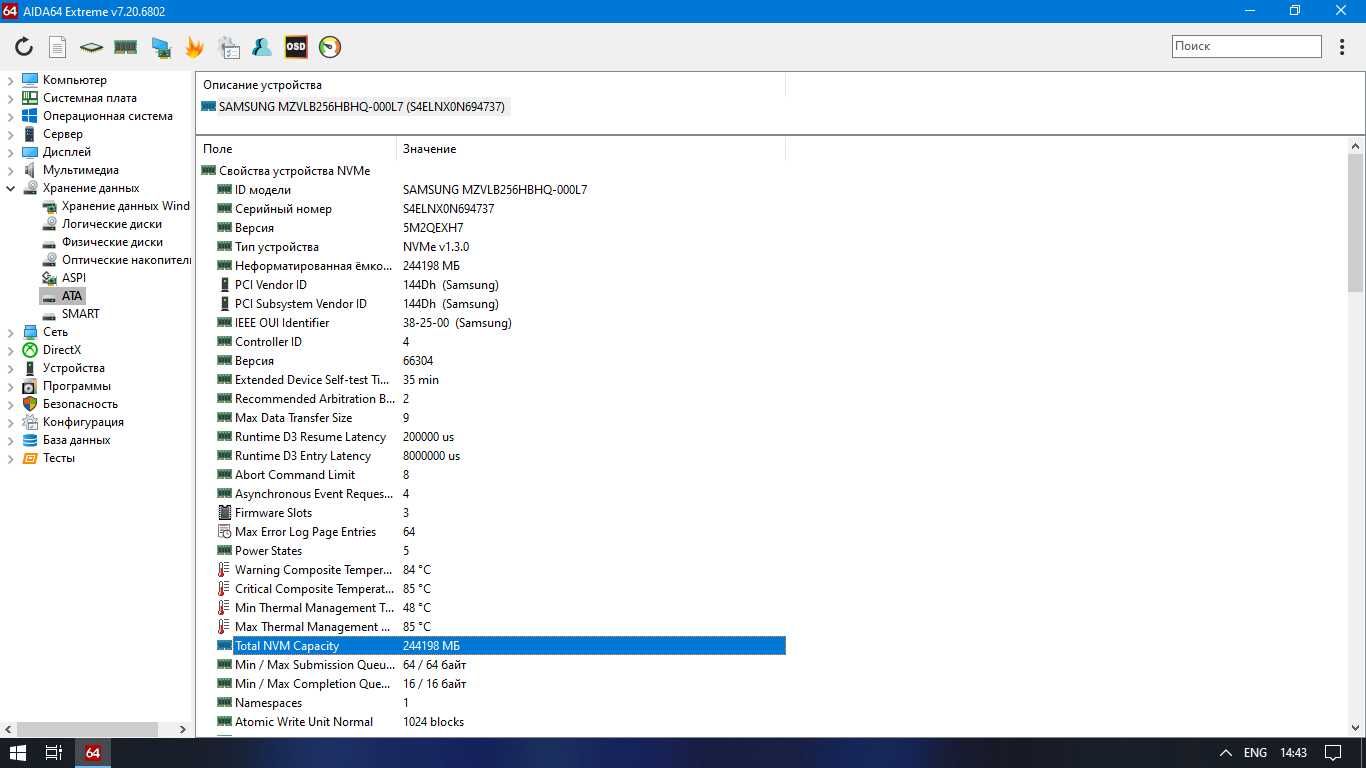Select the Power States row
This screenshot has height=768, width=1366.
(500, 551)
